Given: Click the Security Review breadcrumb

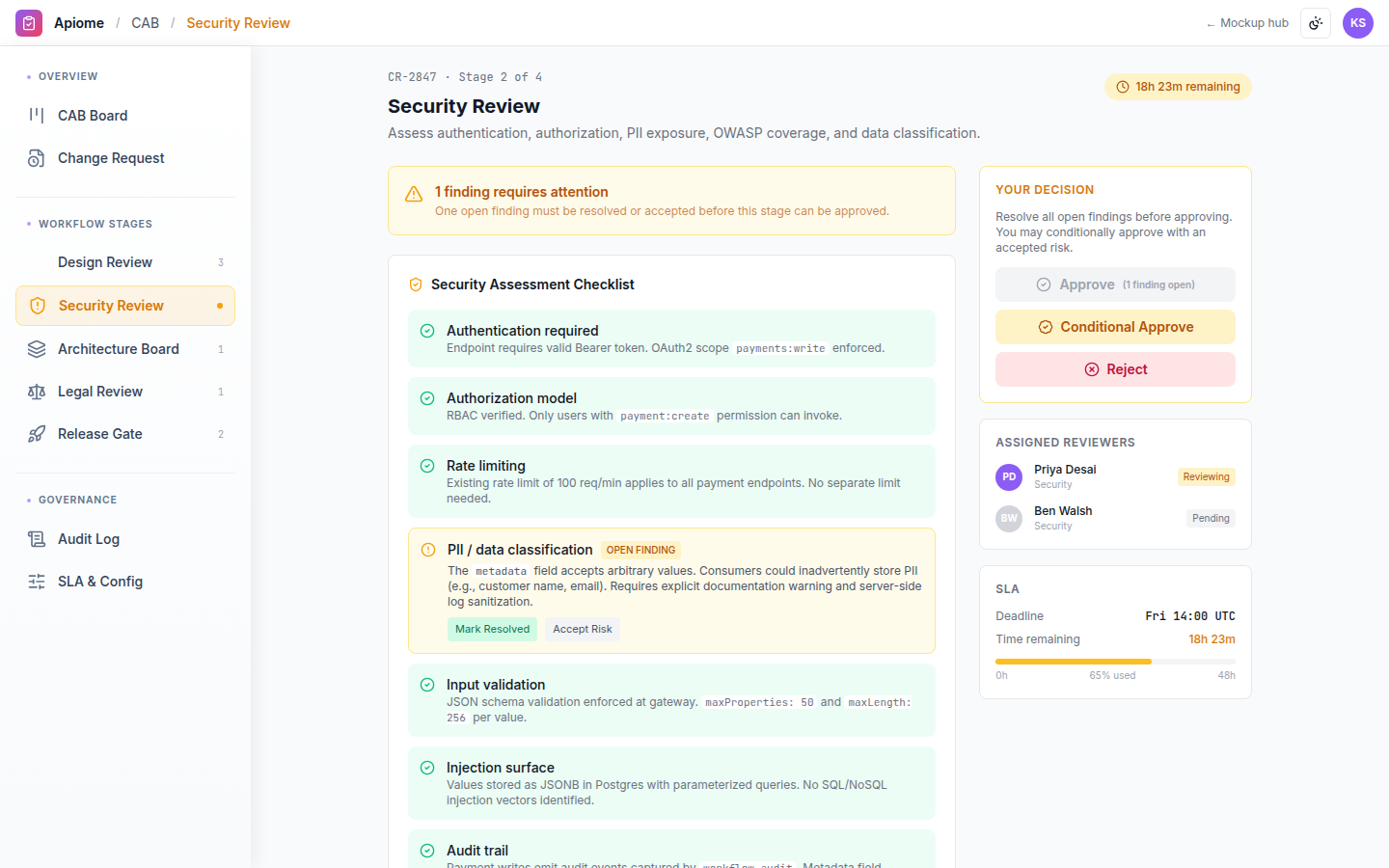Looking at the screenshot, I should coord(238,23).
